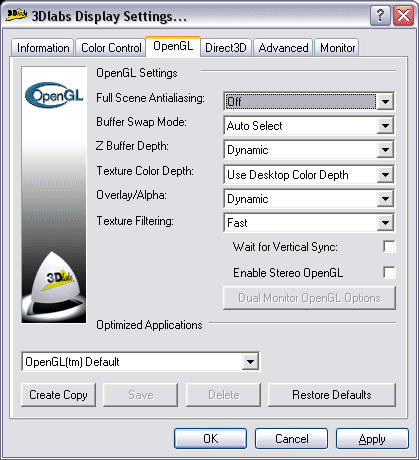Expand the Full Scene Antialiasing dropdown arrow
The width and height of the screenshot is (419, 460).
pos(385,101)
